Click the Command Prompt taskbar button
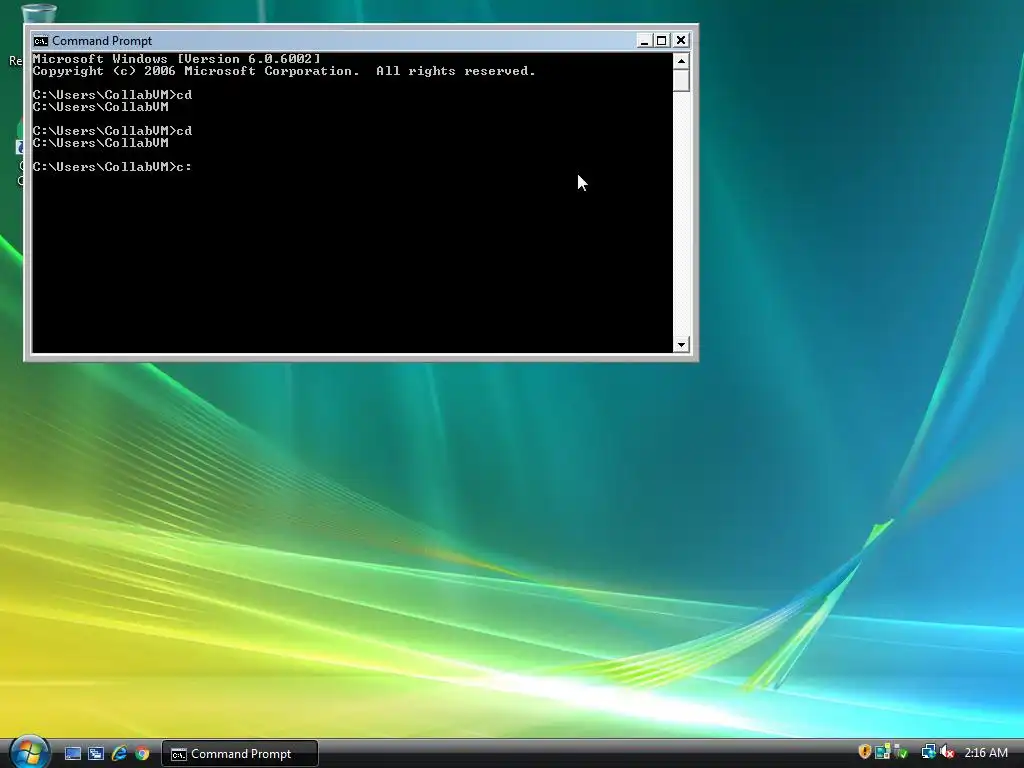The height and width of the screenshot is (768, 1024). click(x=240, y=754)
